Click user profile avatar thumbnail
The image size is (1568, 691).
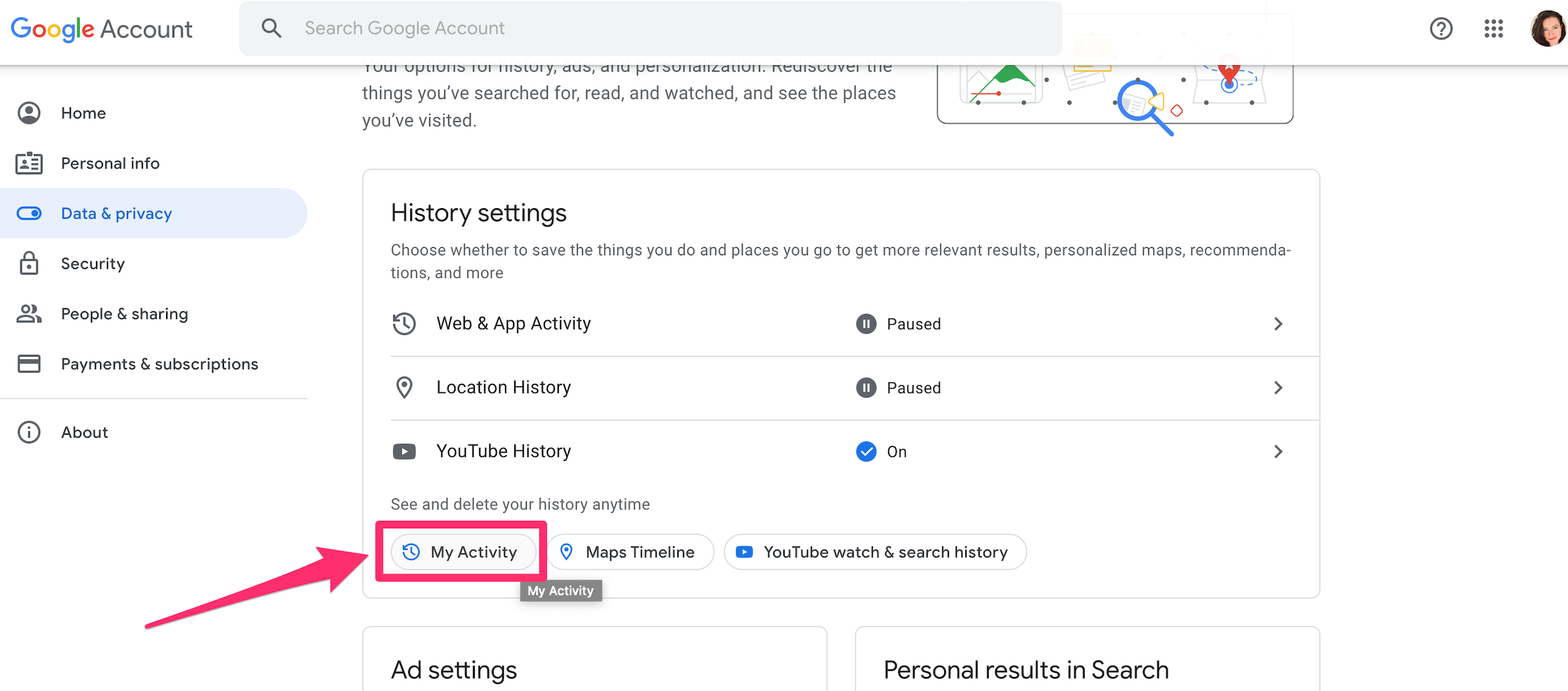1543,28
